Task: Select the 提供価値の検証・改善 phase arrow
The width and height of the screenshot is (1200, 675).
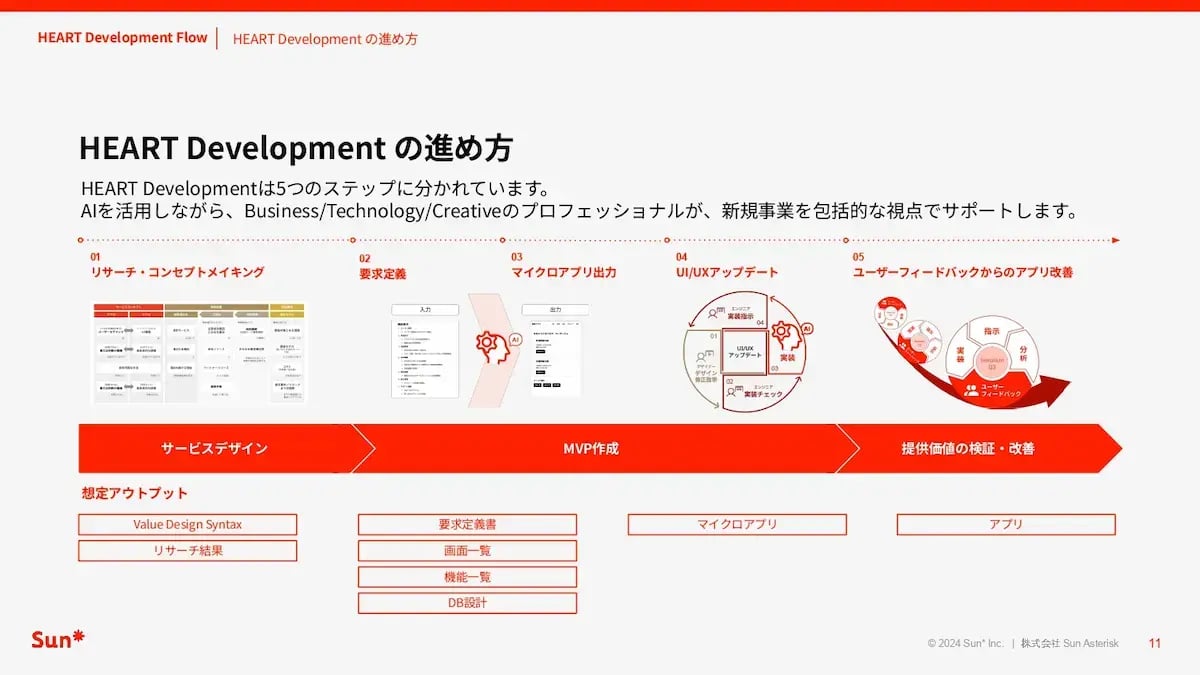Action: [x=967, y=448]
